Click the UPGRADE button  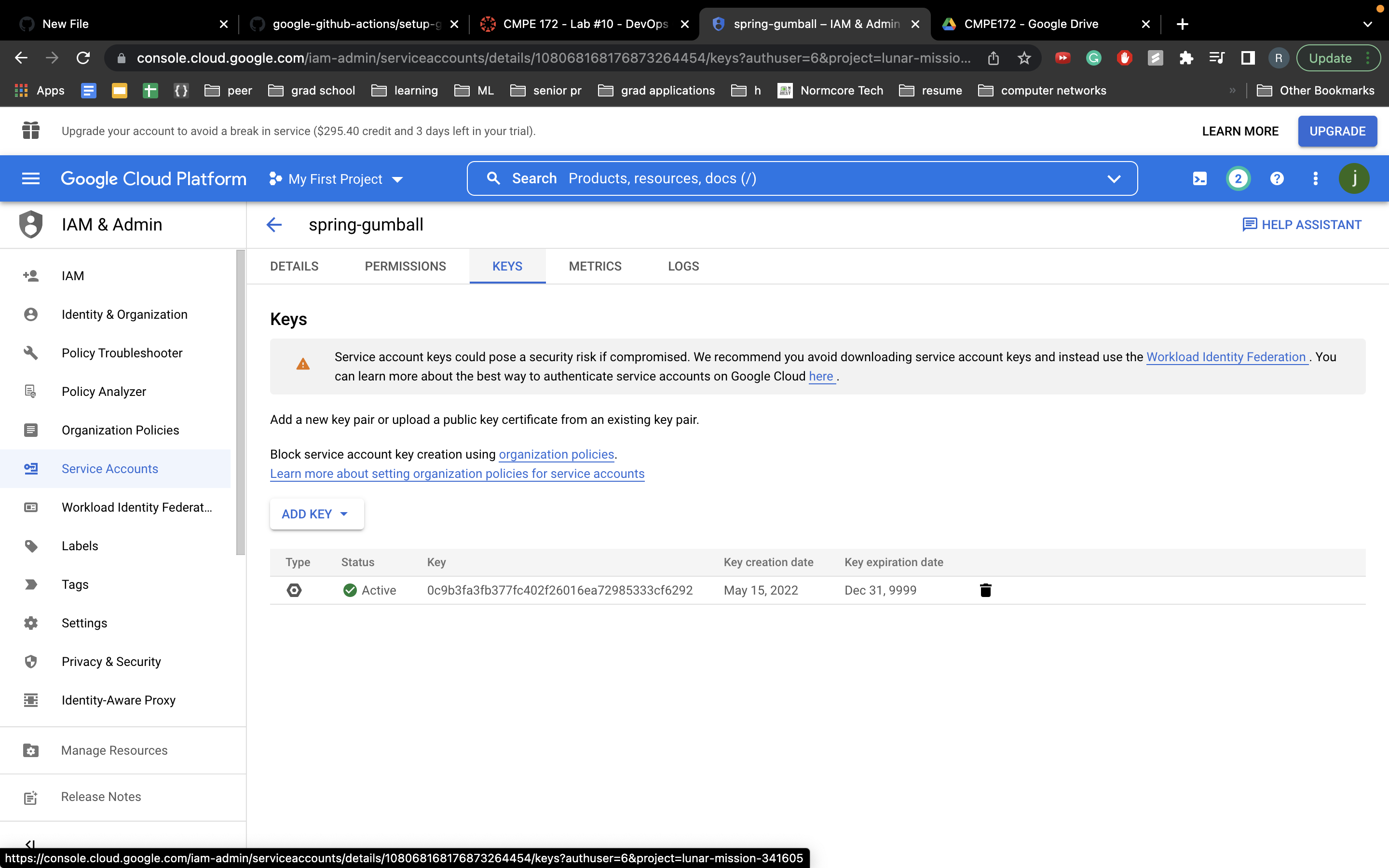coord(1337,131)
